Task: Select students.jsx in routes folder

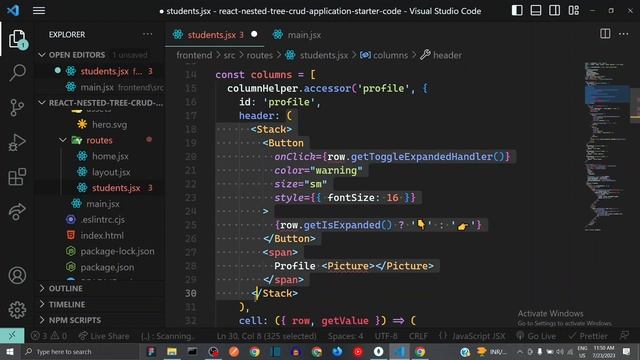Action: click(x=101, y=188)
